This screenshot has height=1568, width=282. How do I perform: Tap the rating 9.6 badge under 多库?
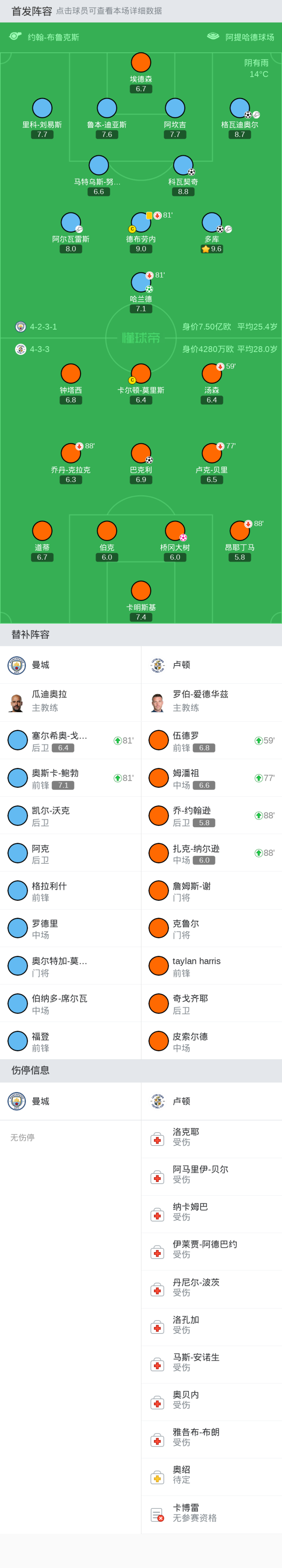click(212, 249)
